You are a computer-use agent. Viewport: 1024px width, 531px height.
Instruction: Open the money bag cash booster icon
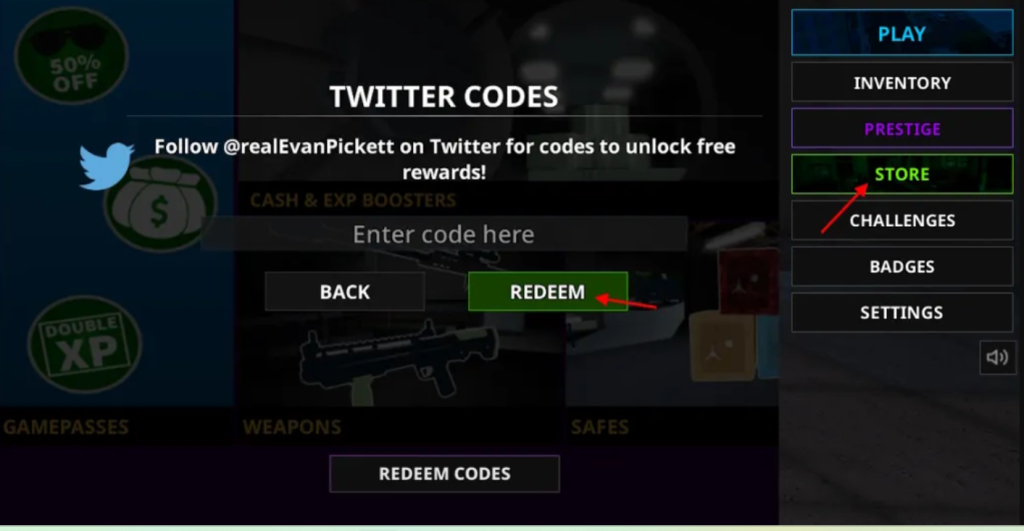(160, 204)
